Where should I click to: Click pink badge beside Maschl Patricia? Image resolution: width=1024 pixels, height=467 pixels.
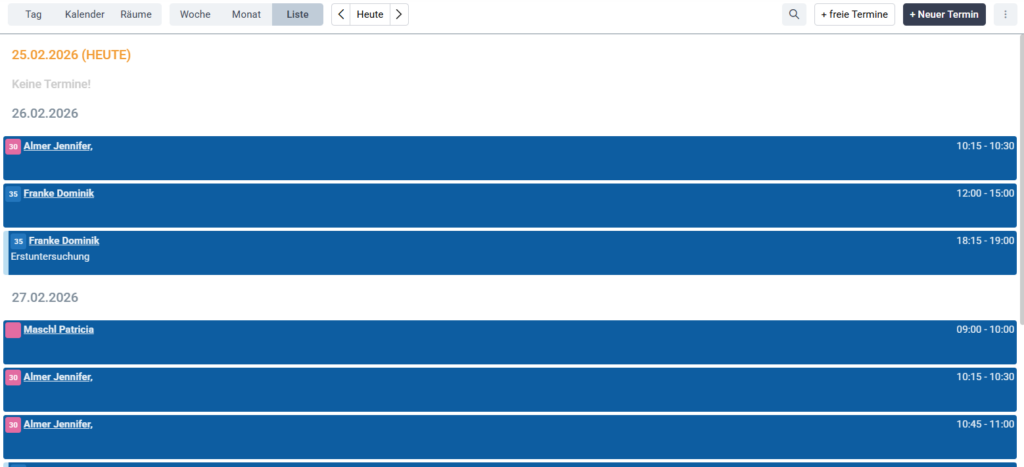tap(13, 330)
